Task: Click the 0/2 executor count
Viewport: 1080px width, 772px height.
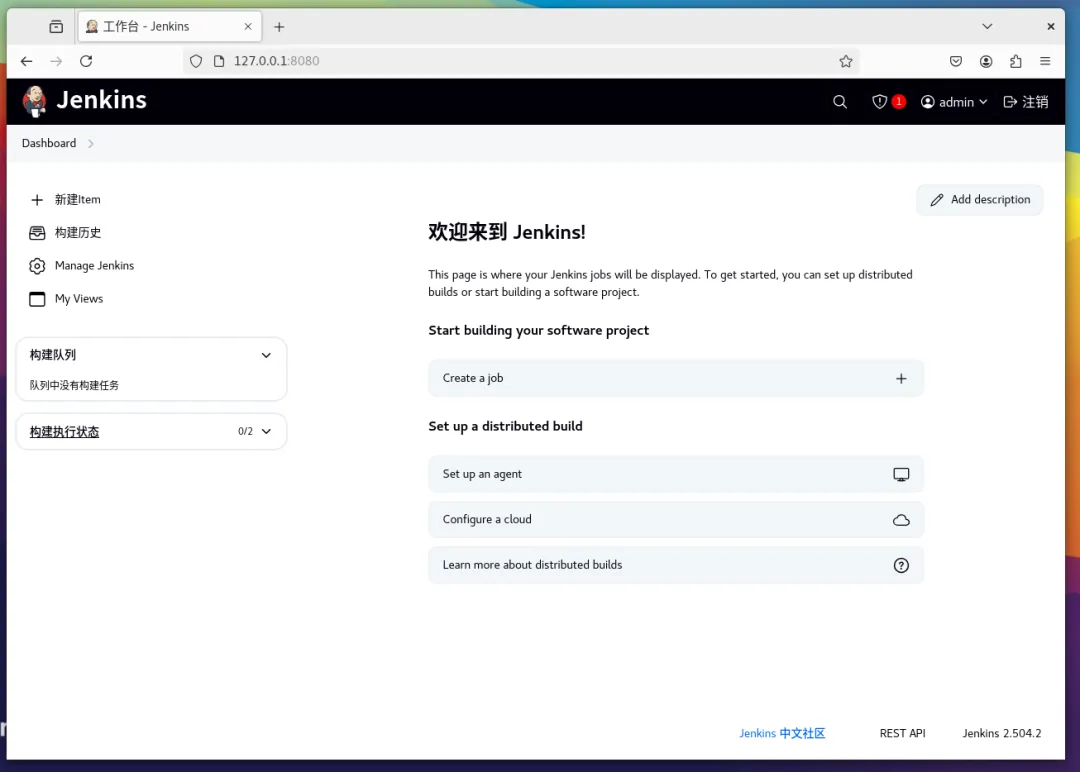Action: pyautogui.click(x=245, y=432)
